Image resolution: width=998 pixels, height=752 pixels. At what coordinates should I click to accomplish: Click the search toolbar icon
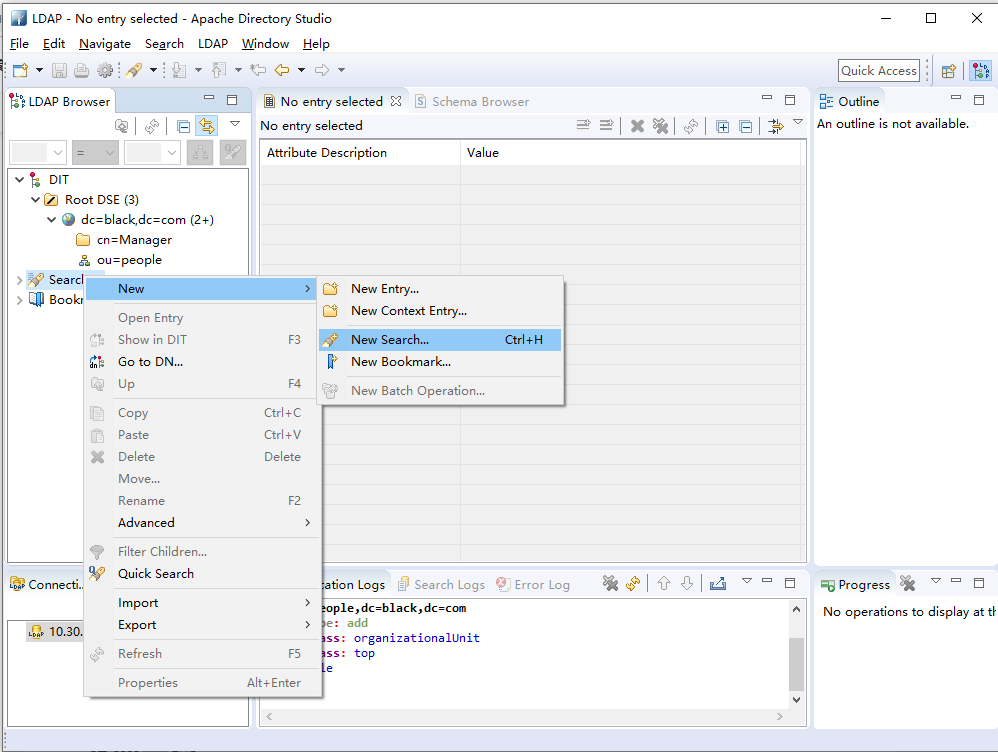(x=134, y=70)
